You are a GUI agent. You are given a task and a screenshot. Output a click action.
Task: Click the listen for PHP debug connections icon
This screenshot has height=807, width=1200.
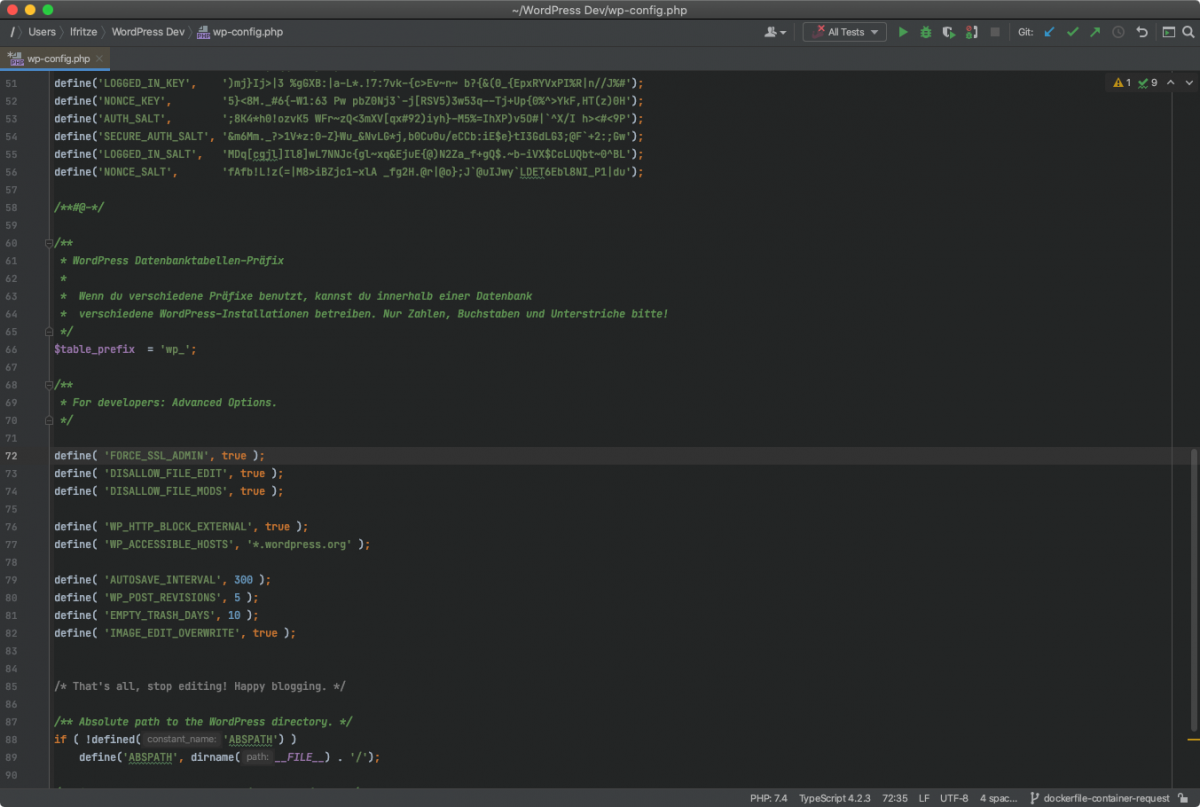tap(971, 32)
